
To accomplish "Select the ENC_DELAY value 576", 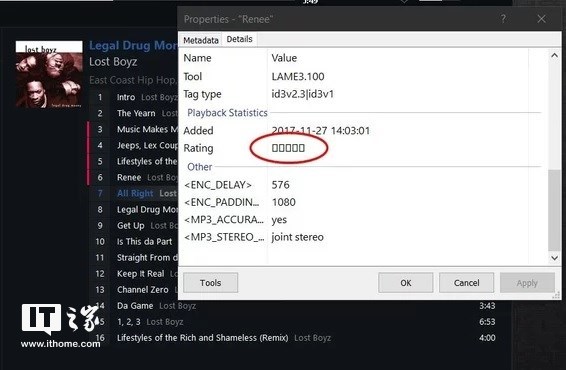I will click(280, 185).
